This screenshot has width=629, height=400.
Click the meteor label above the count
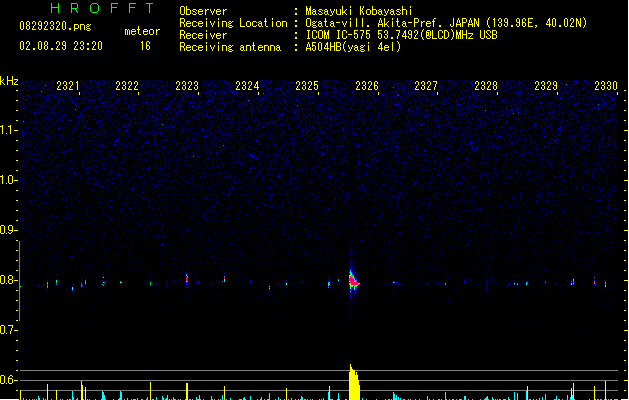point(141,31)
